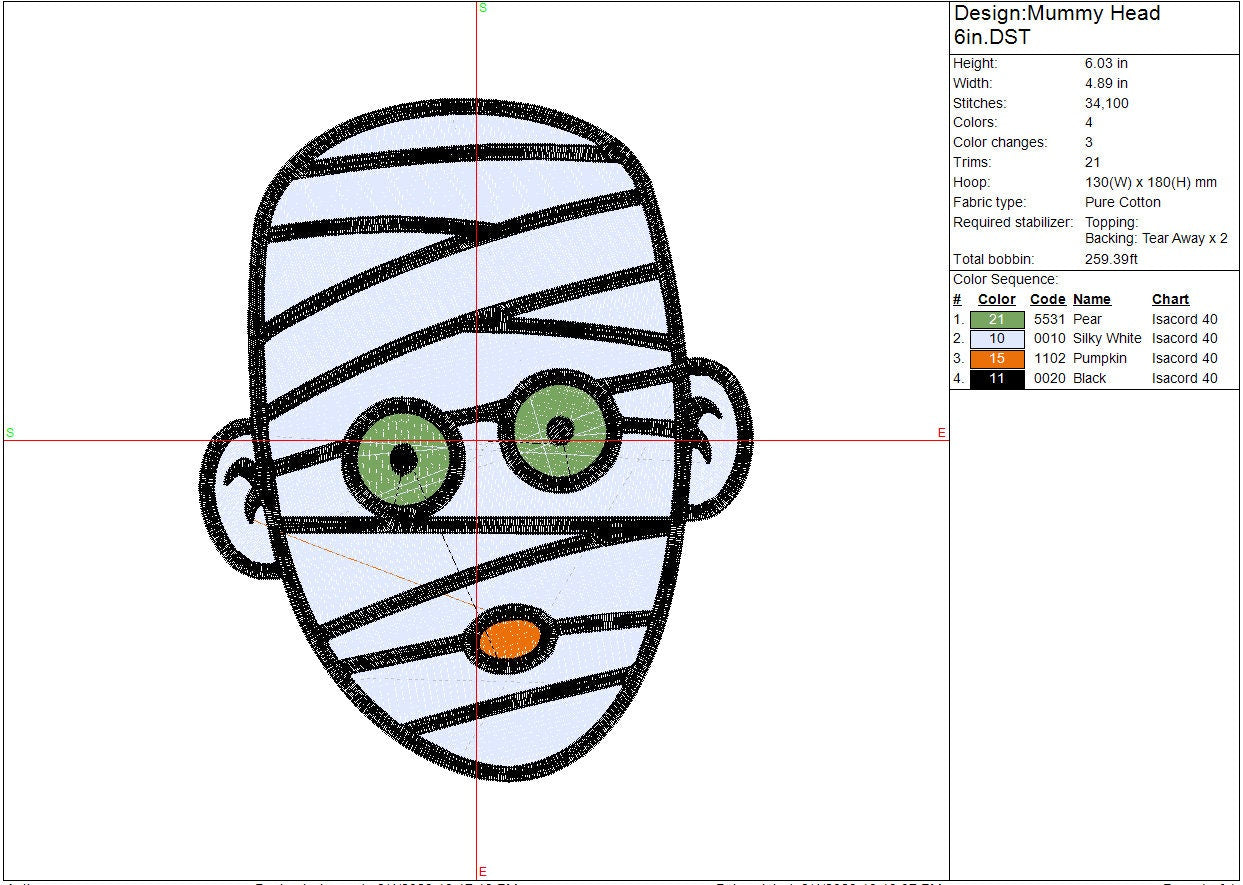Select the Silky White color swatch
The width and height of the screenshot is (1243, 885).
[x=997, y=339]
